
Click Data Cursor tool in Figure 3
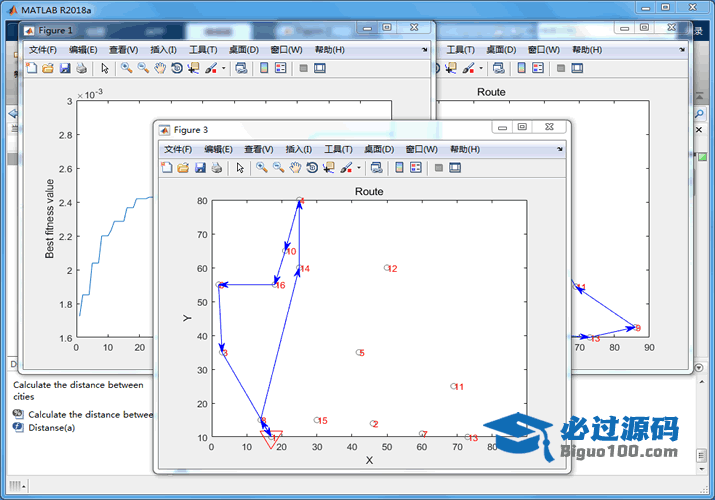point(328,168)
